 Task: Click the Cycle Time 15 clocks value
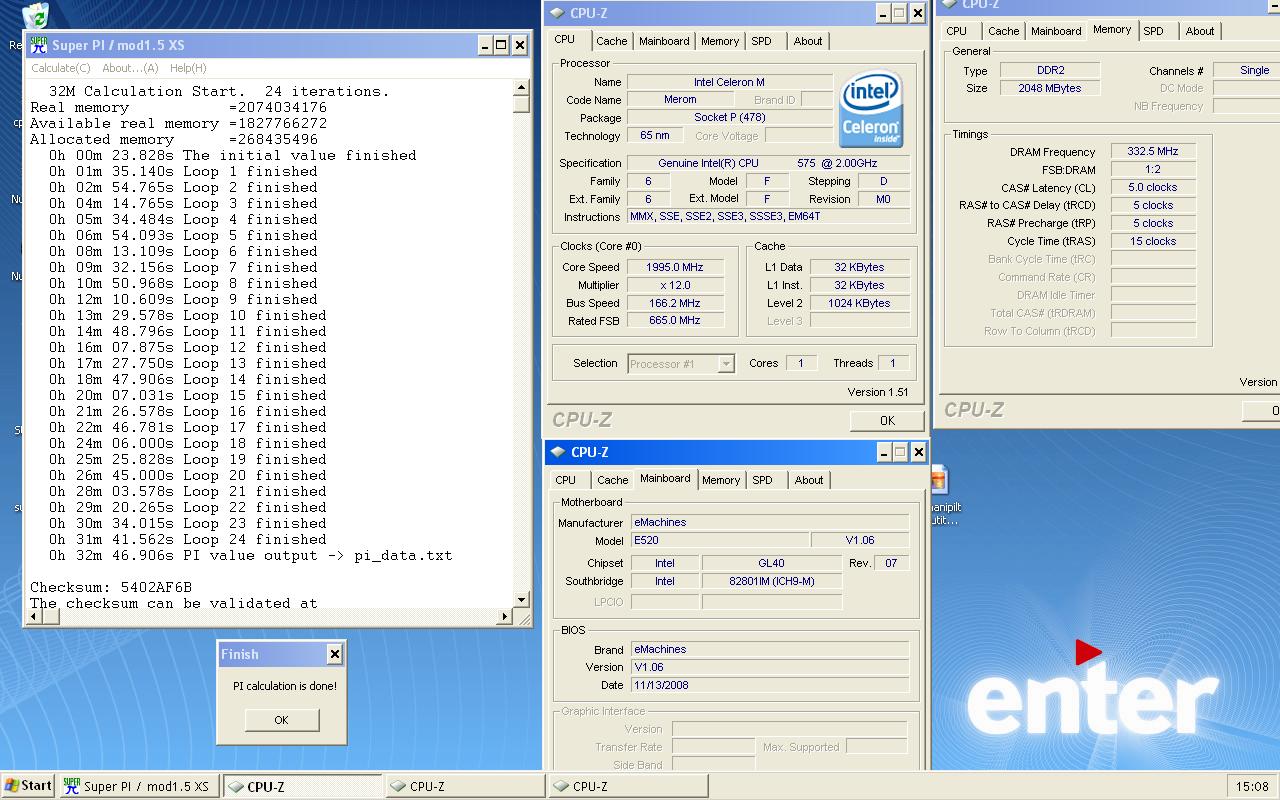point(1153,242)
